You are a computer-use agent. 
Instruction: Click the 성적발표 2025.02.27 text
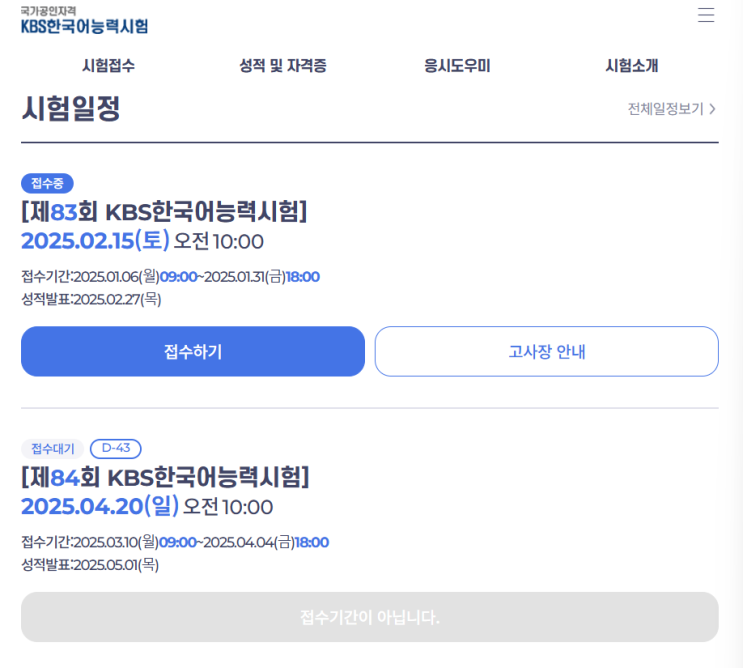pos(91,299)
